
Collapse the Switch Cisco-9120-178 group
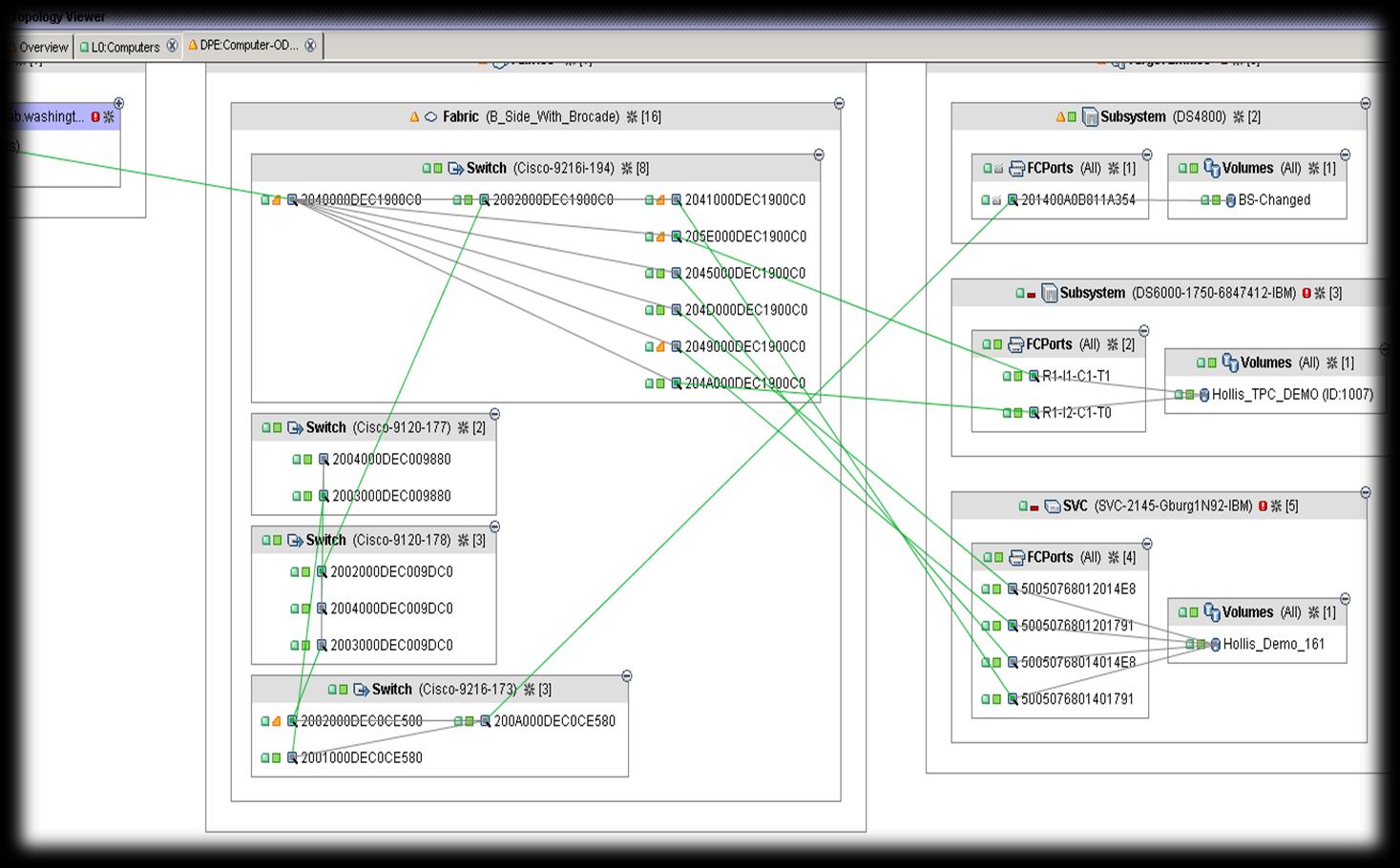tap(494, 527)
